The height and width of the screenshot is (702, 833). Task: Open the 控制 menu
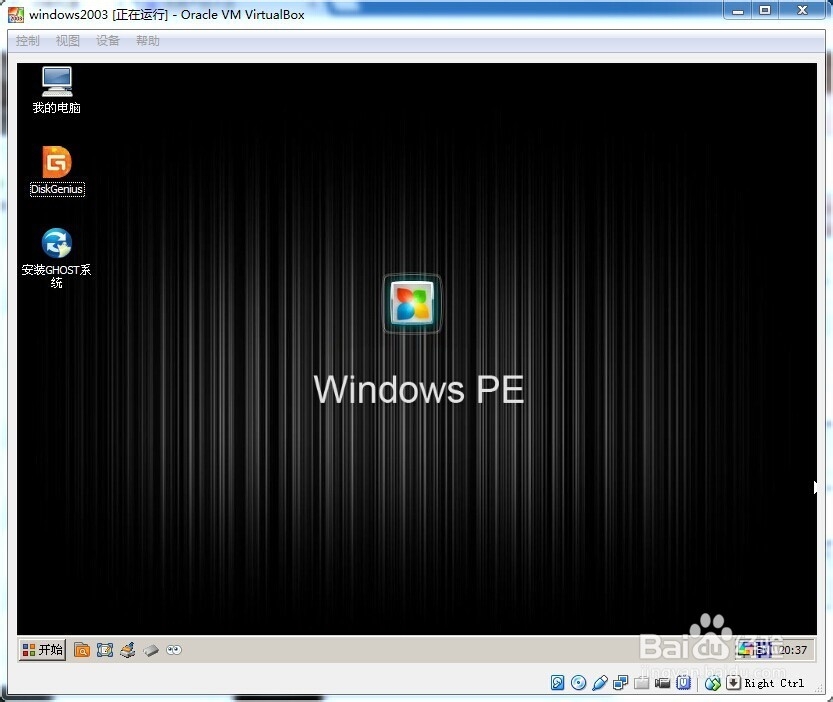click(x=28, y=41)
